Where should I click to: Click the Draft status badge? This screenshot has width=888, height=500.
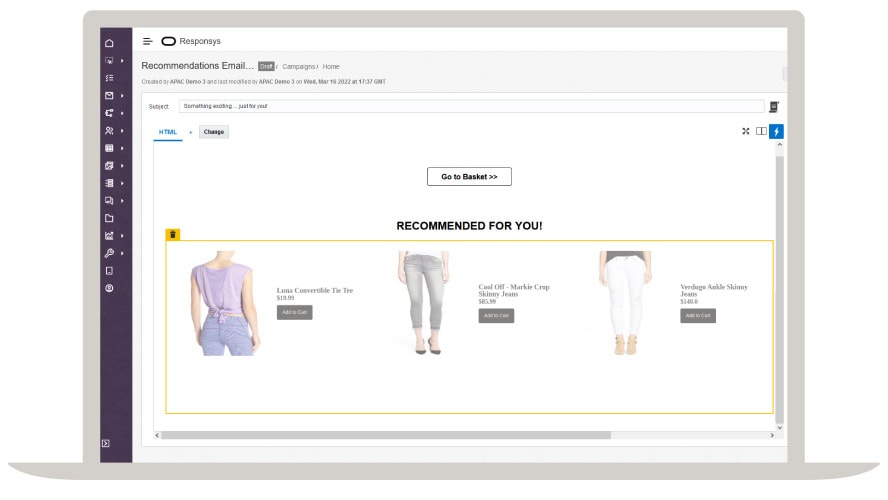(266, 66)
